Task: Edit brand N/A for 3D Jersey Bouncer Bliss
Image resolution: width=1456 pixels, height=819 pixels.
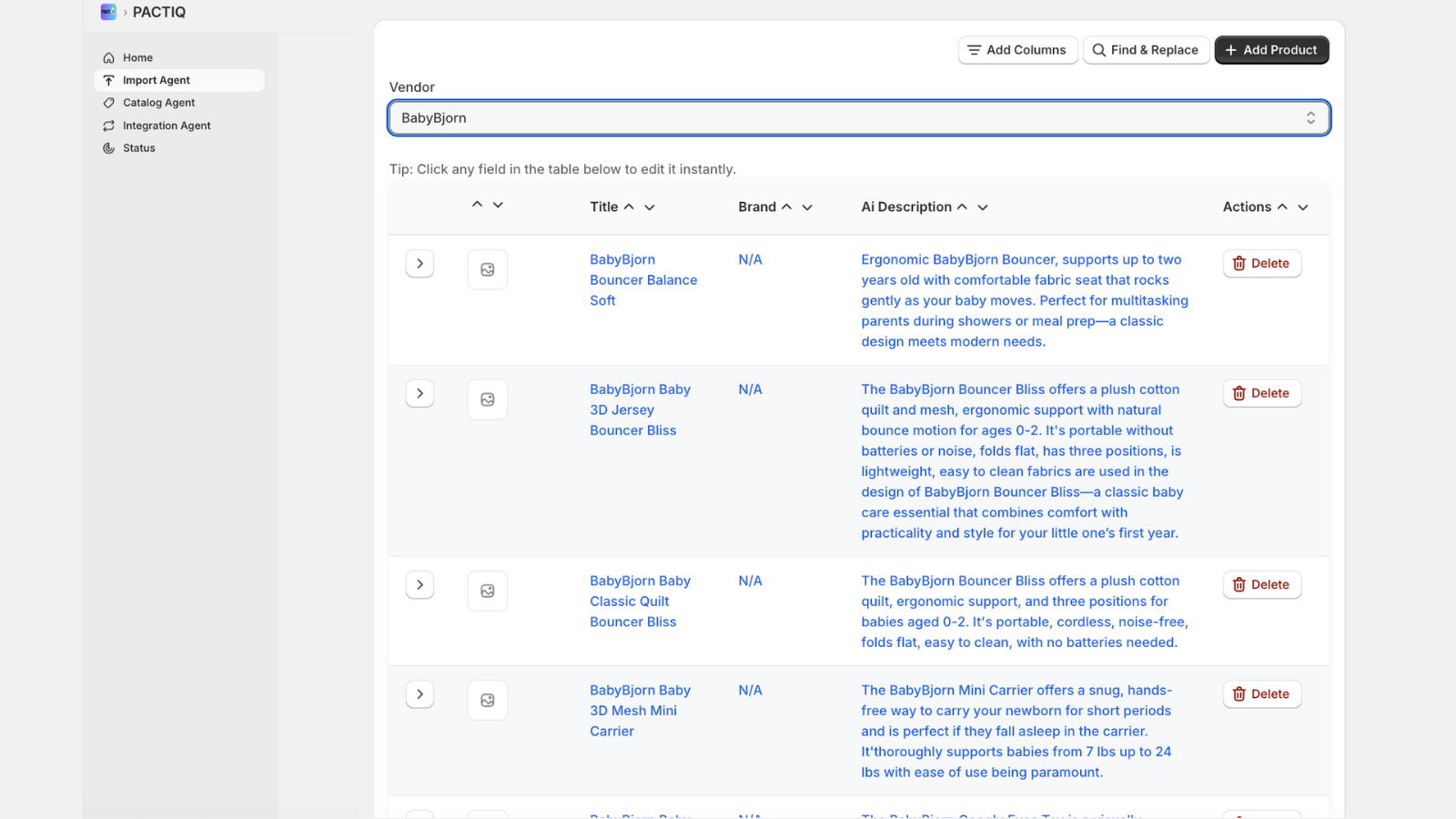Action: click(751, 389)
